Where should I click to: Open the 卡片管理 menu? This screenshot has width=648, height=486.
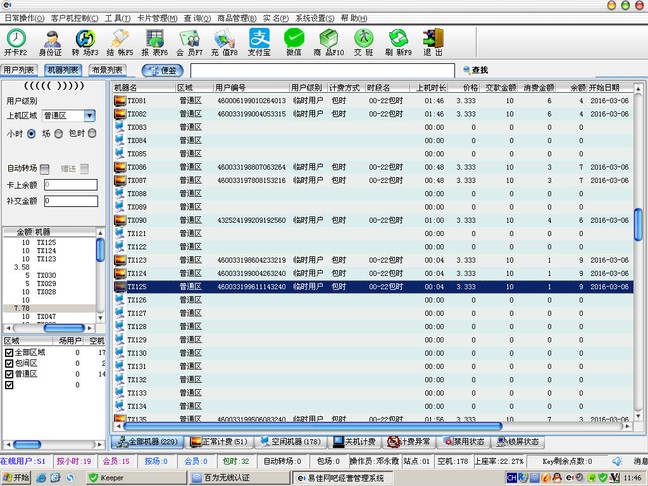[x=157, y=18]
